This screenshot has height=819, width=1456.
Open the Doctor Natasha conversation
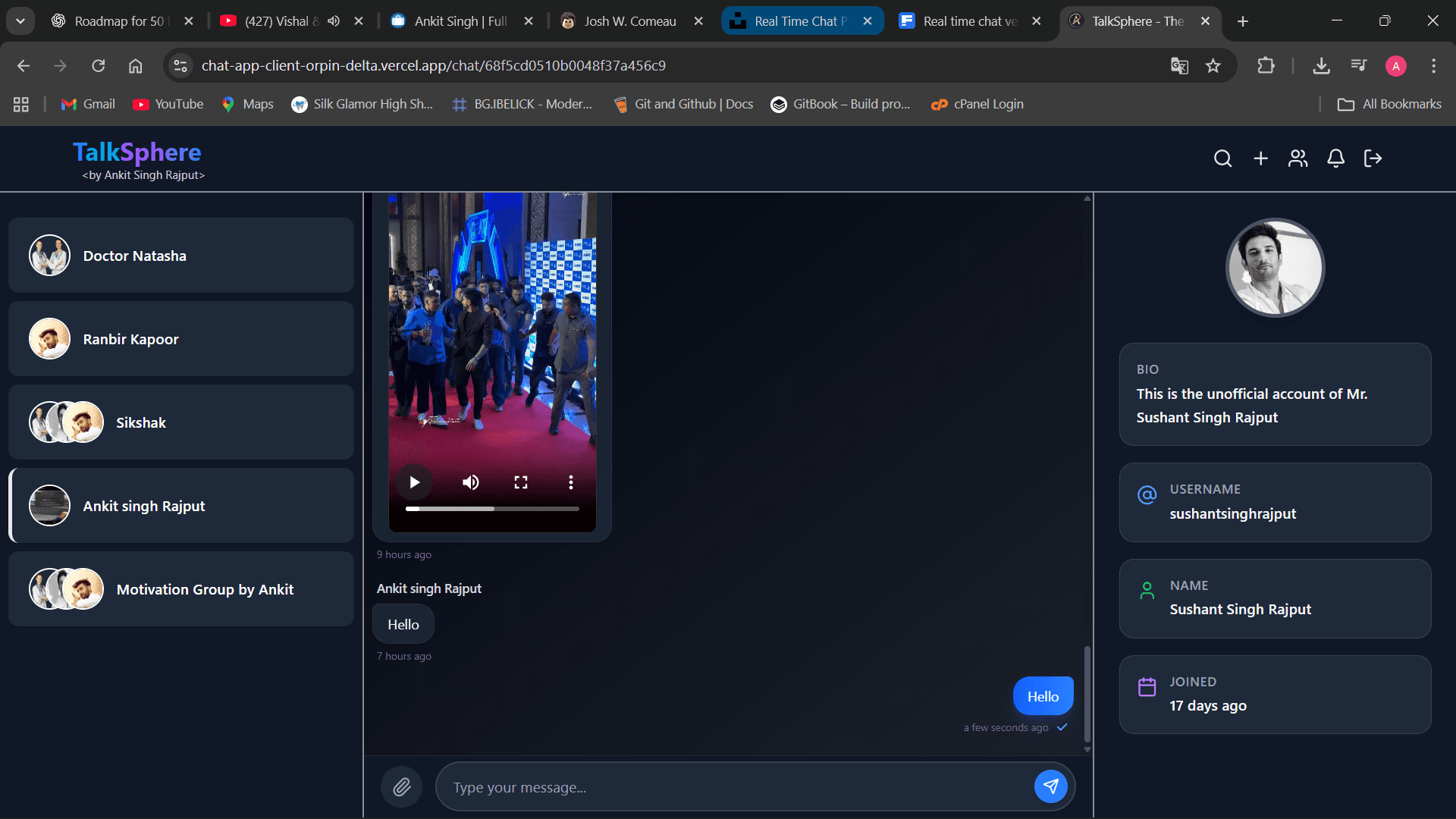(x=182, y=256)
